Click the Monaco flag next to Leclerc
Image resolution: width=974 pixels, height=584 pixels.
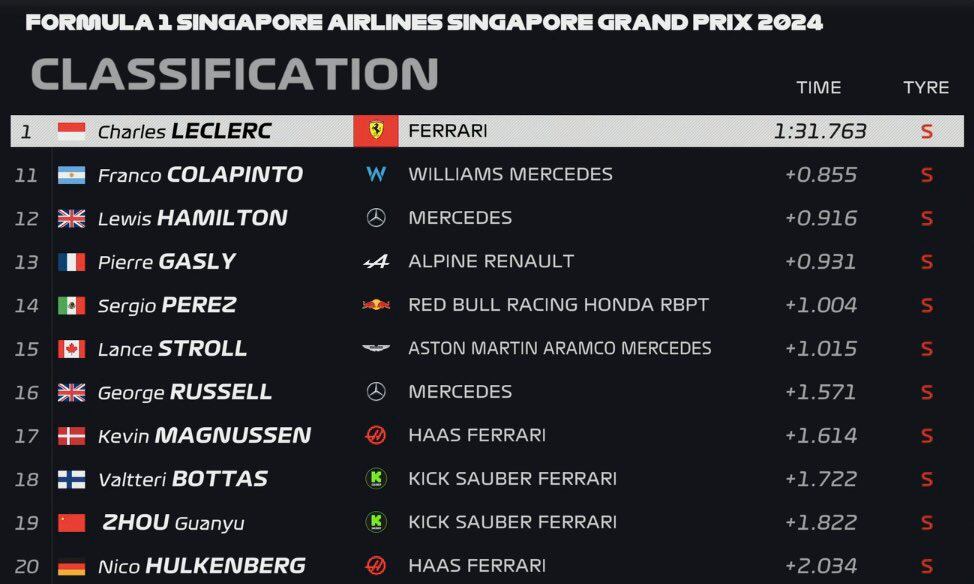pyautogui.click(x=72, y=131)
